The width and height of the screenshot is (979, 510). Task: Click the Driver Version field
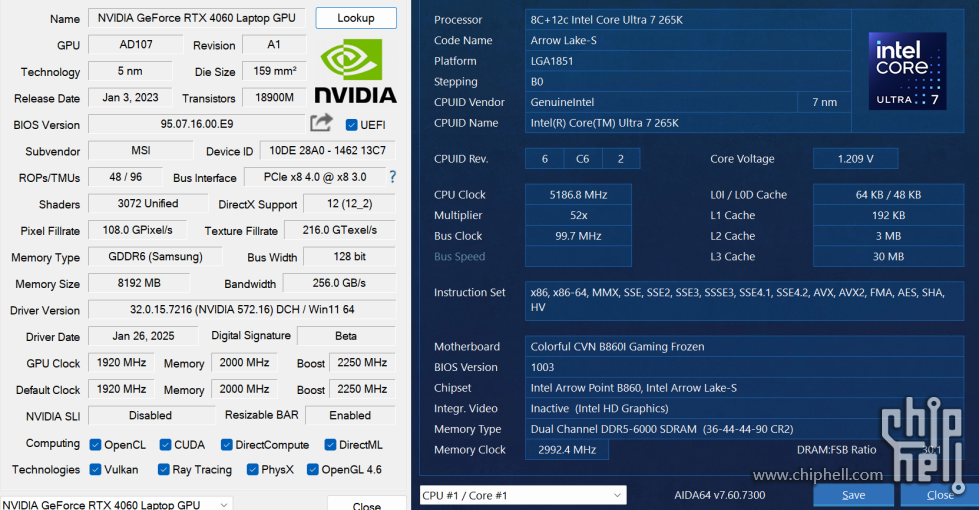(x=242, y=309)
